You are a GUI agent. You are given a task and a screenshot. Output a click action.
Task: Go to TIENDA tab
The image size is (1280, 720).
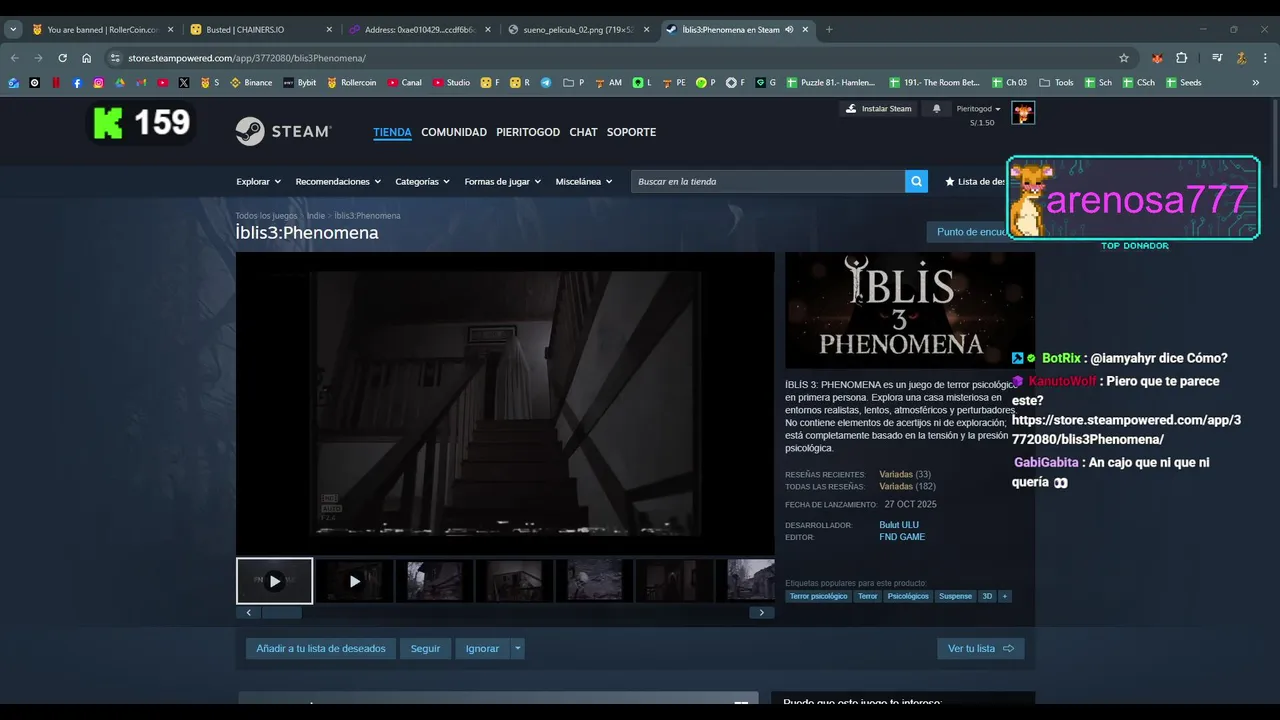[392, 132]
